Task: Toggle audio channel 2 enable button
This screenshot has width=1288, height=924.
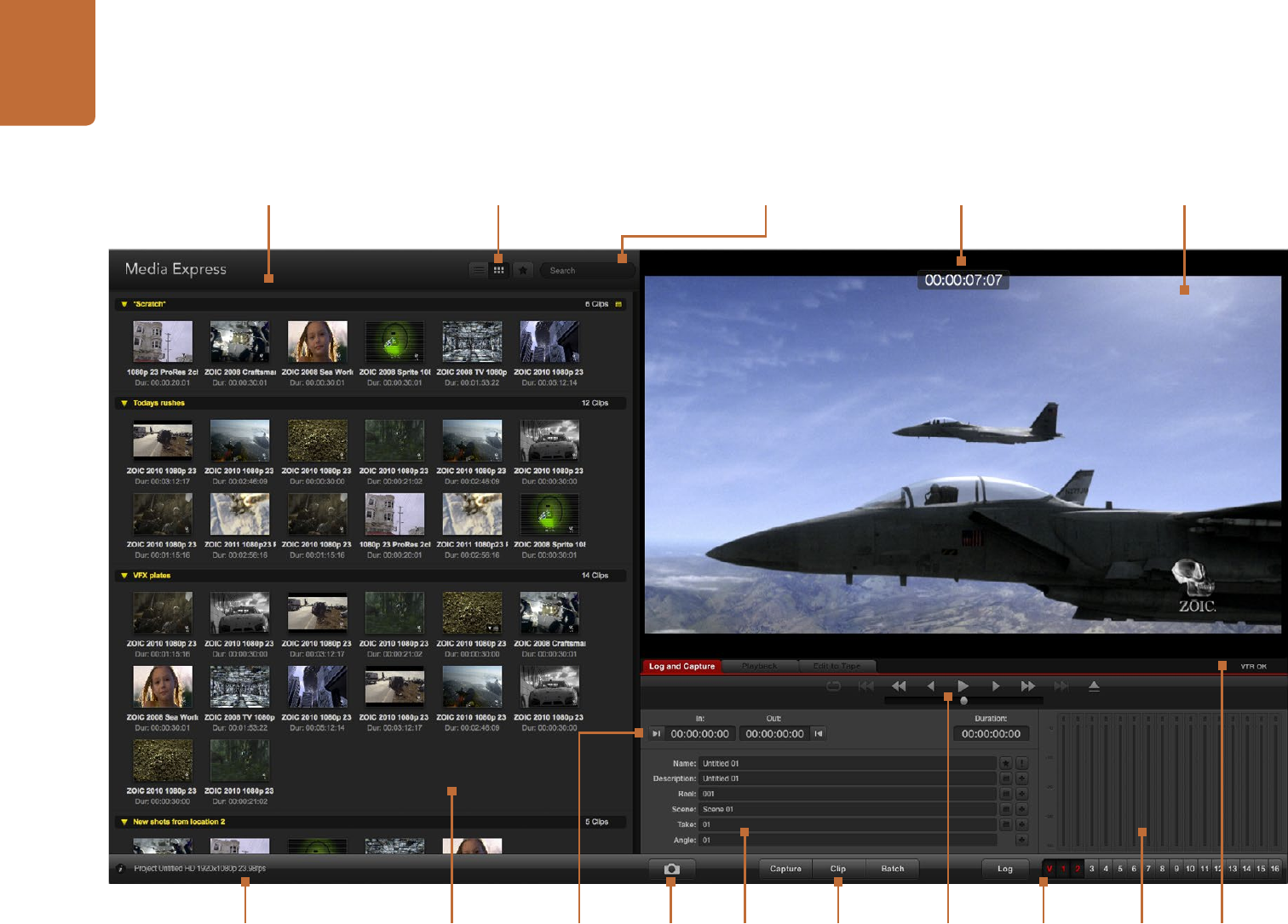Action: pos(1078,869)
